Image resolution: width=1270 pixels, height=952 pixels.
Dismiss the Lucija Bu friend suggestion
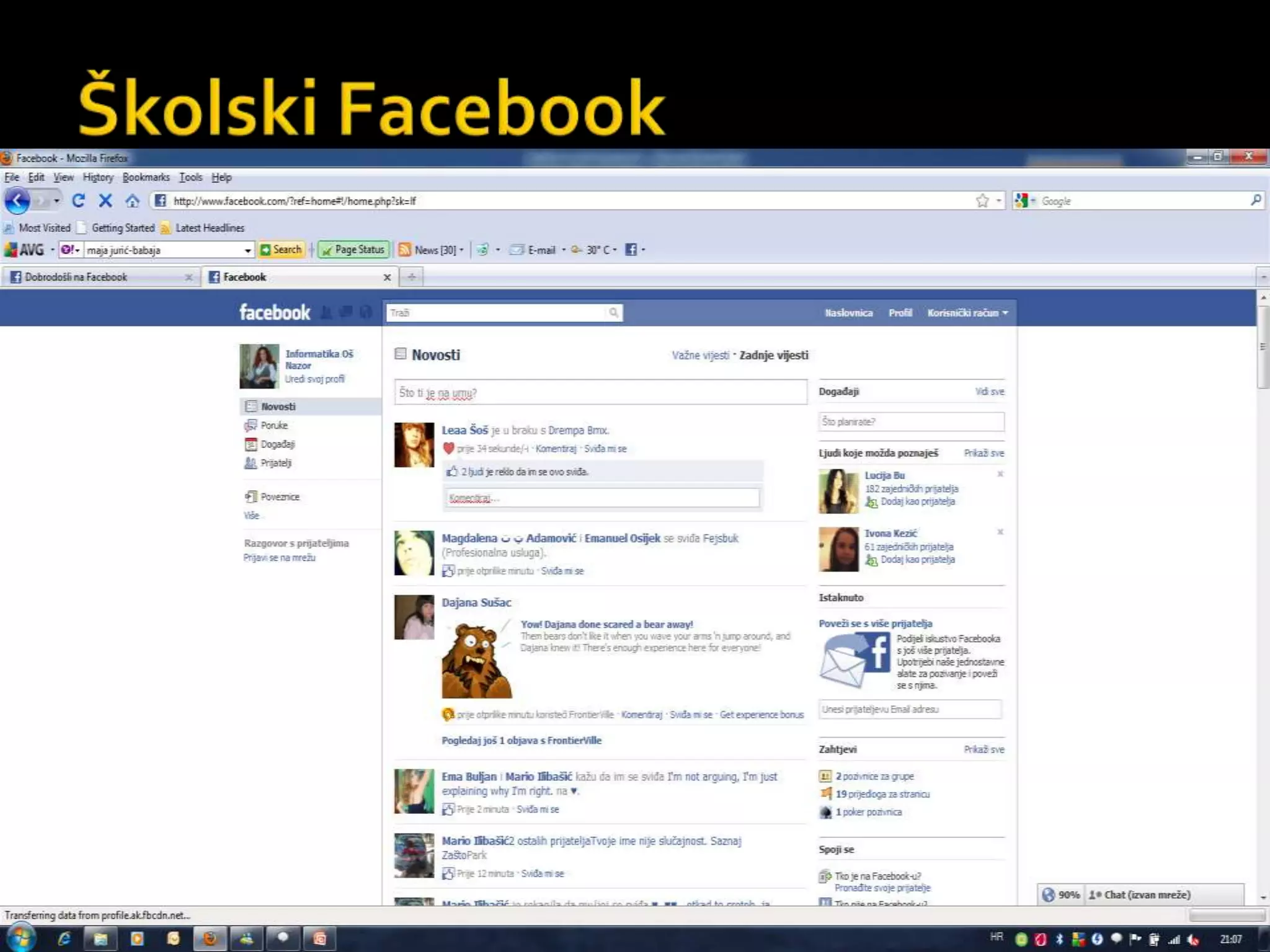click(x=1000, y=474)
